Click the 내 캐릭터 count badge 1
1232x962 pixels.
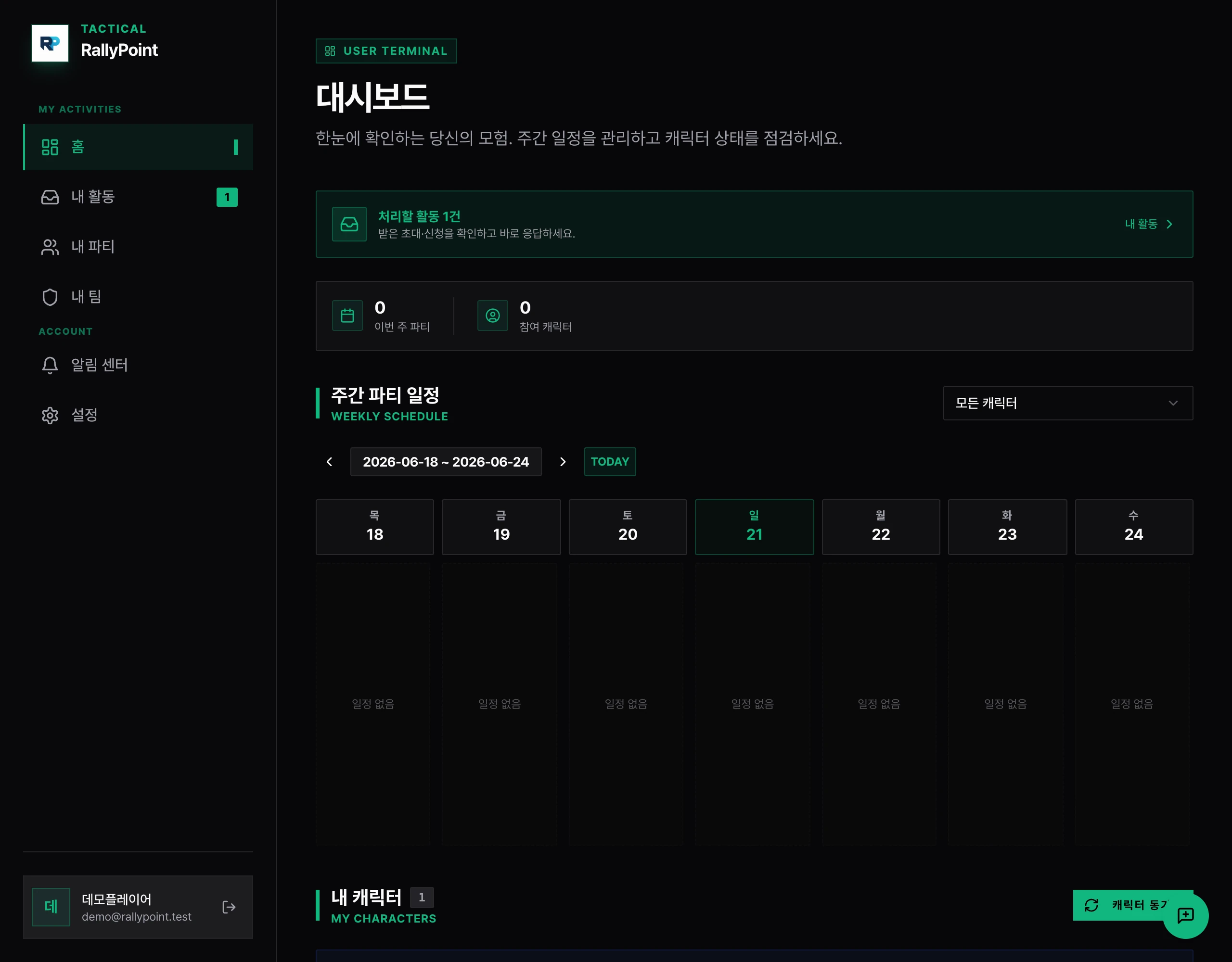[x=422, y=897]
